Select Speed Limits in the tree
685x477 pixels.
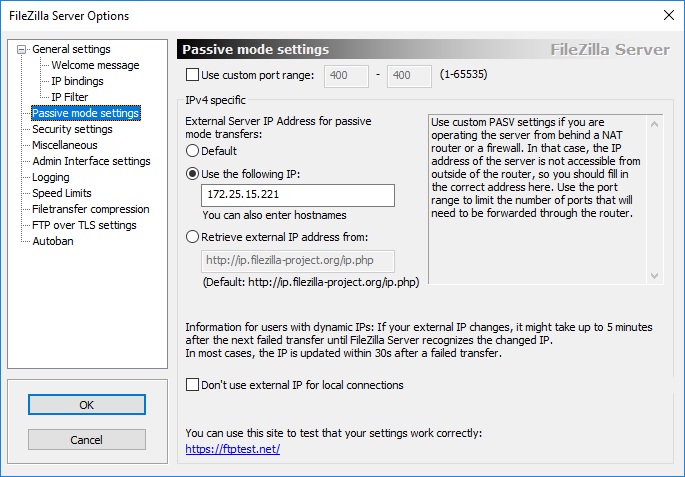(x=62, y=193)
